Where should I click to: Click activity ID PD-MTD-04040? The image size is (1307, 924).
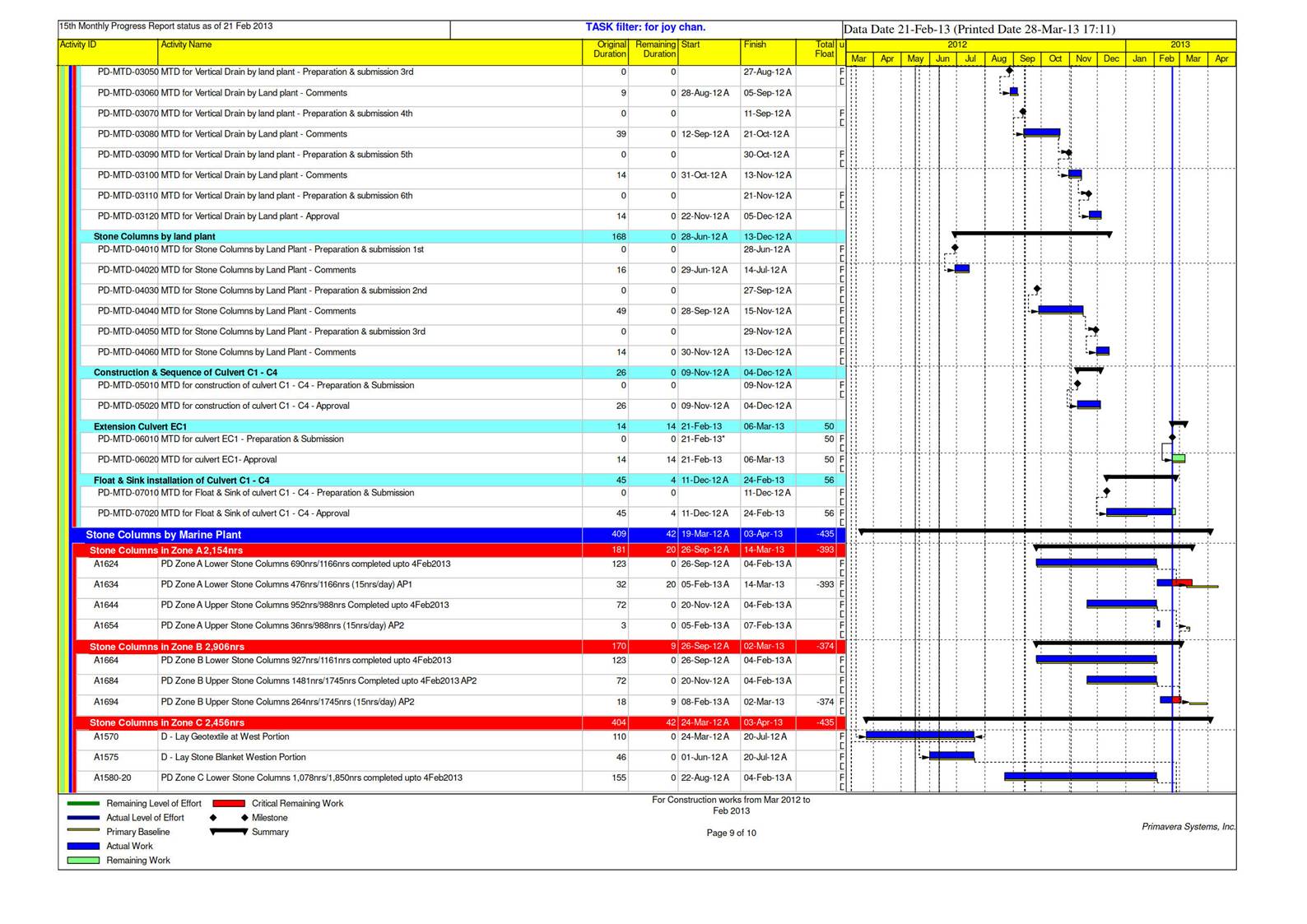pyautogui.click(x=128, y=311)
